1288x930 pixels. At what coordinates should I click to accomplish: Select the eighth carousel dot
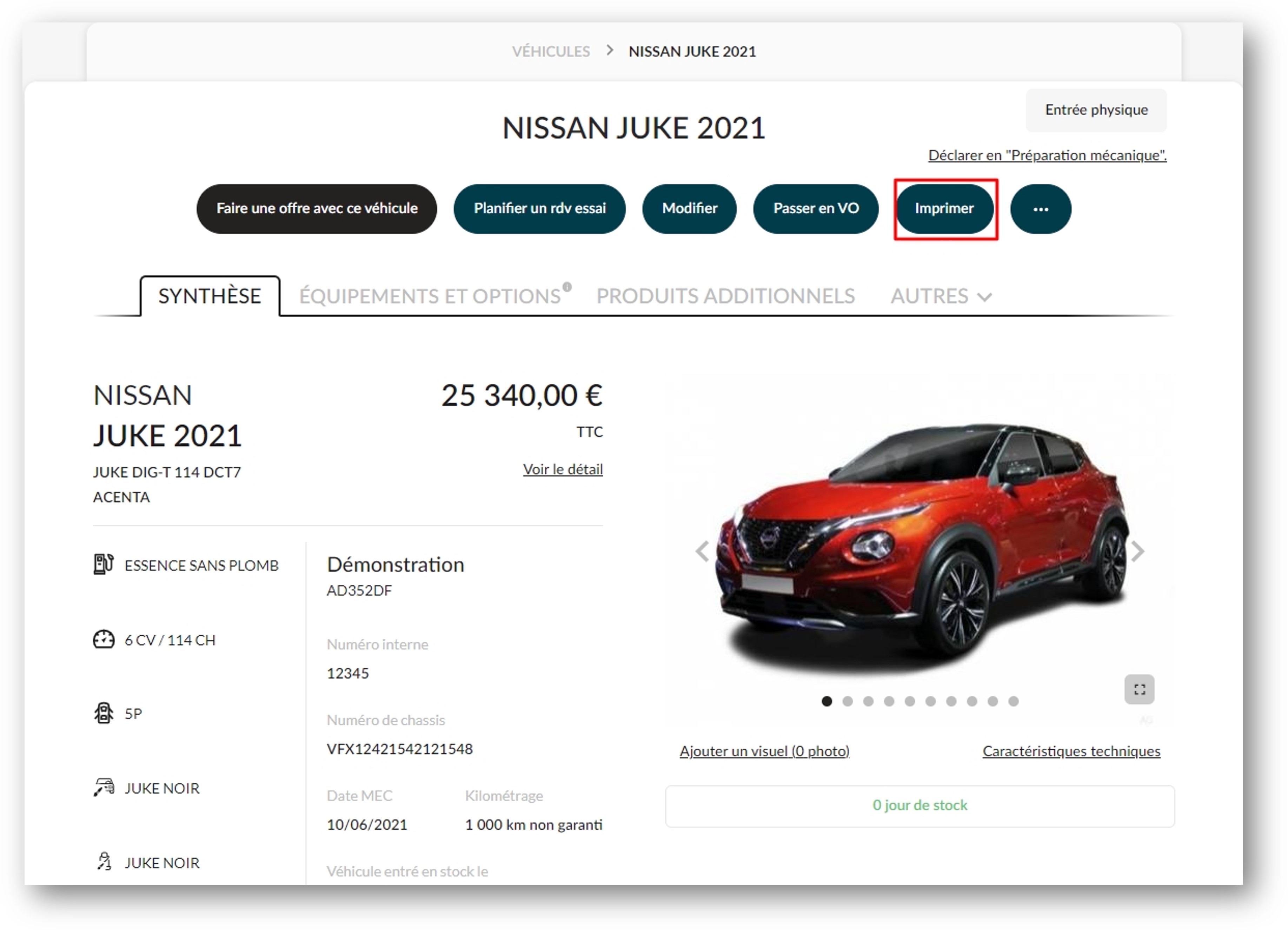coord(972,701)
